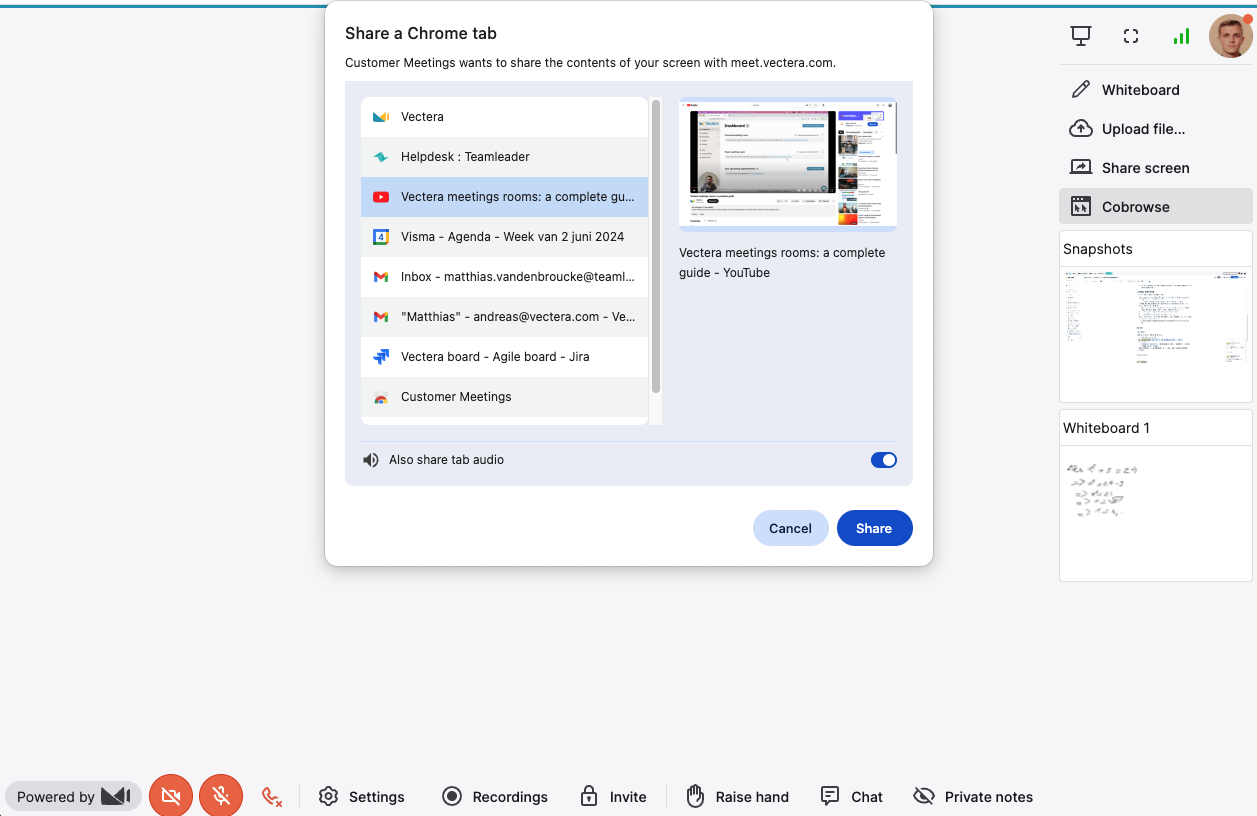Click the speaker icon for tab audio
Viewport: 1257px width, 816px height.
coord(371,460)
